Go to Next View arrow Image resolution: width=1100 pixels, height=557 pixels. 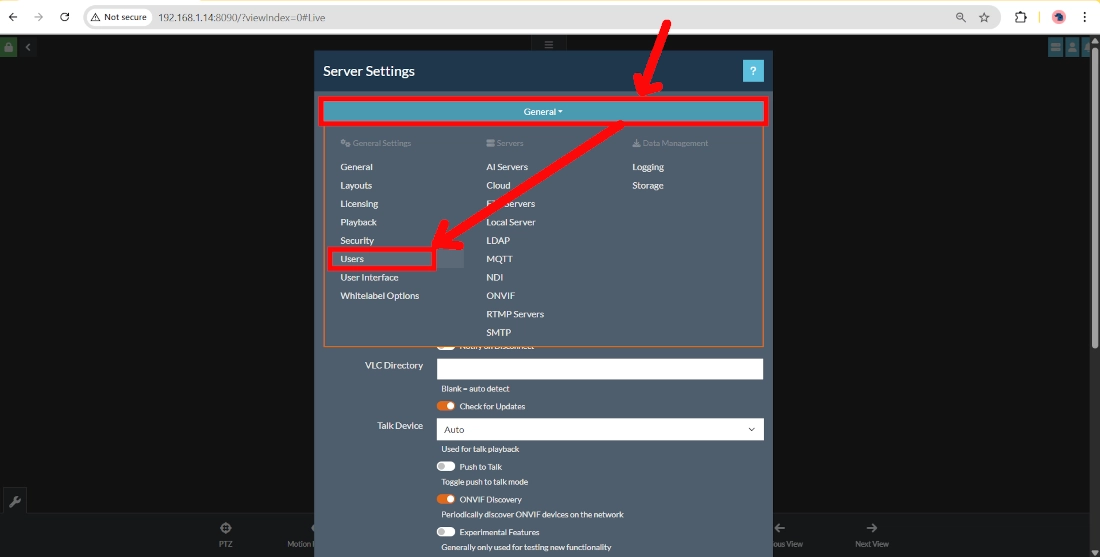[x=871, y=535]
